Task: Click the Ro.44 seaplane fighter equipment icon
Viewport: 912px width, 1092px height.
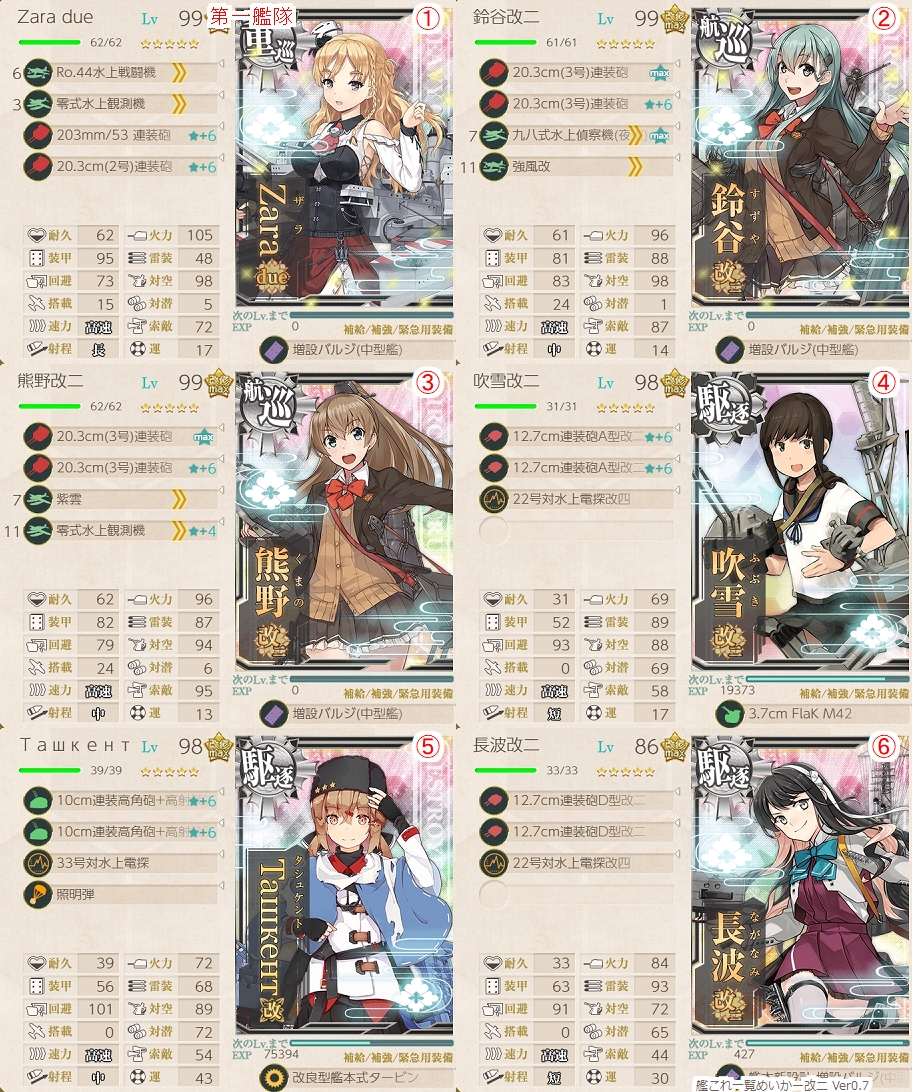Action: pyautogui.click(x=38, y=72)
